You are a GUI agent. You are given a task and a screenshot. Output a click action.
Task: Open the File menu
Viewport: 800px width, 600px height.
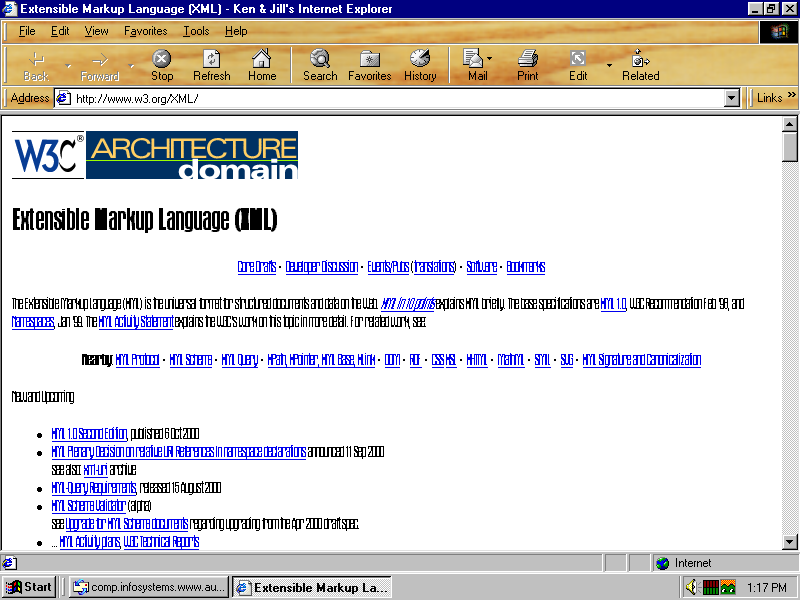pos(27,31)
